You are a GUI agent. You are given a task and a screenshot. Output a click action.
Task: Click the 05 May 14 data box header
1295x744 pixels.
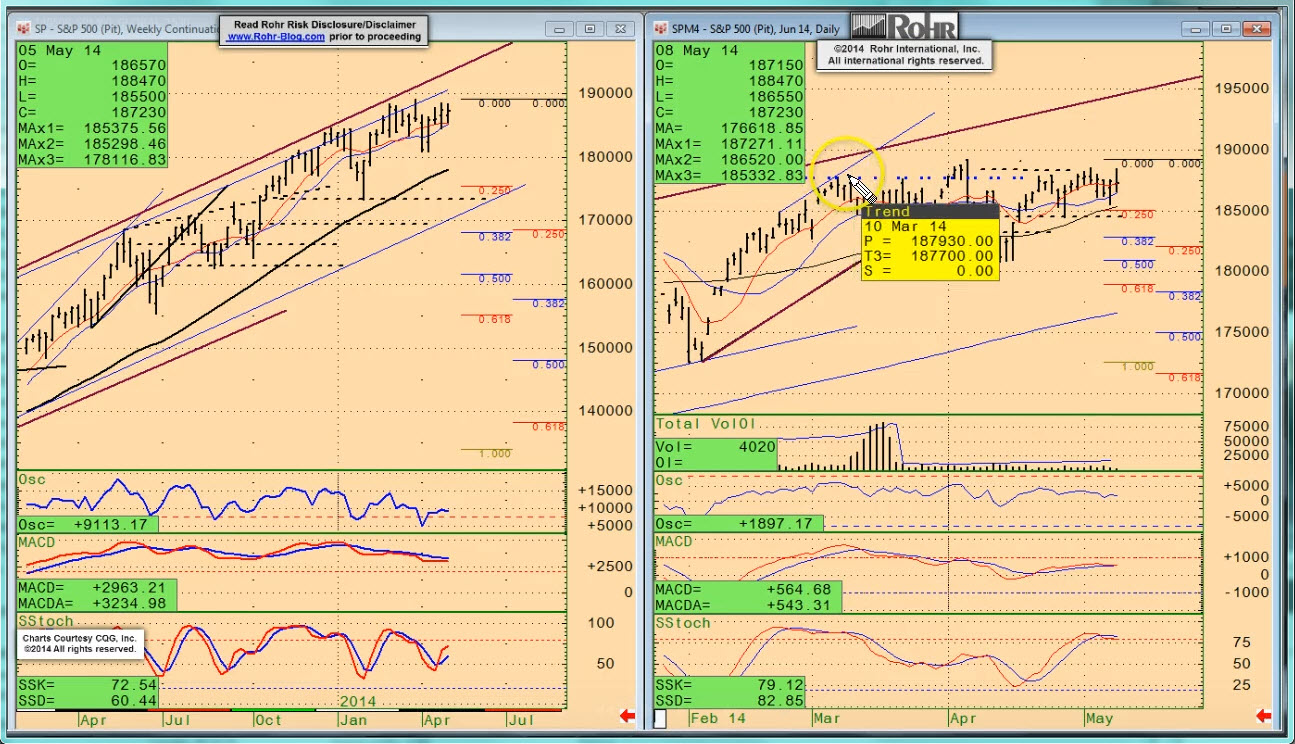tap(58, 50)
